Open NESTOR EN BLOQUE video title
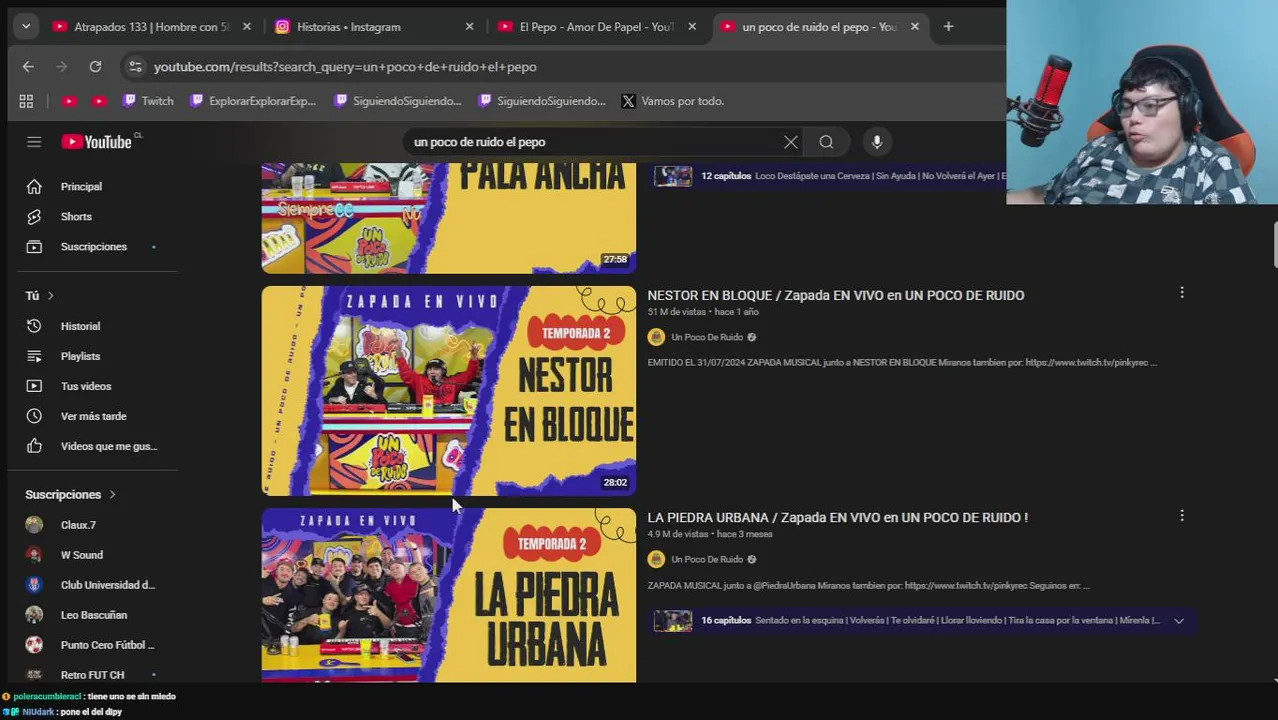The image size is (1278, 720). tap(836, 295)
